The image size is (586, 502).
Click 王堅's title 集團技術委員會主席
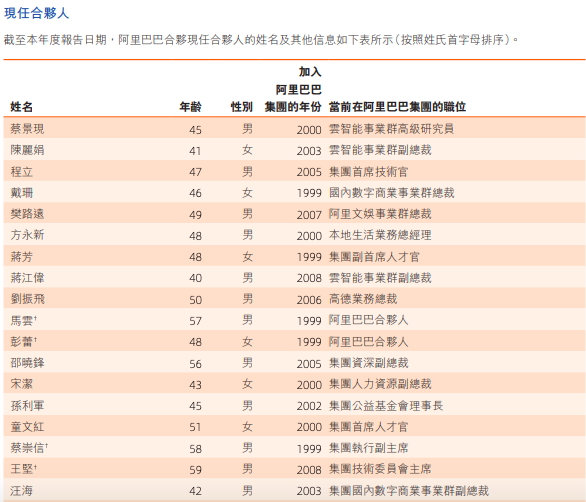[380, 469]
